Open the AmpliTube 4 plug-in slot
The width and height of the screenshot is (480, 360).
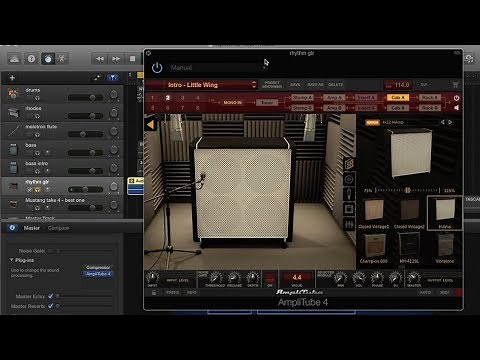98,274
